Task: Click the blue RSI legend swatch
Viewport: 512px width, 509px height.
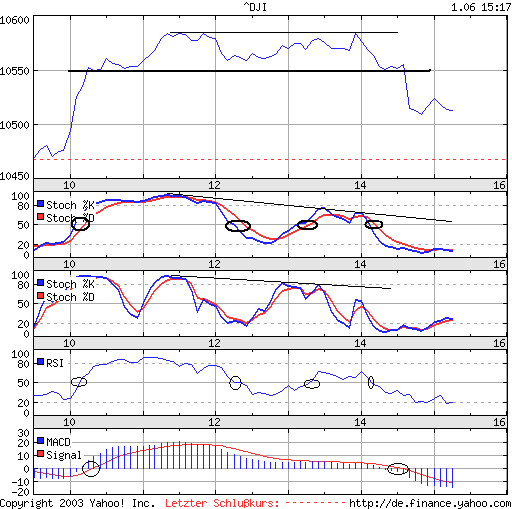Action: [x=40, y=362]
